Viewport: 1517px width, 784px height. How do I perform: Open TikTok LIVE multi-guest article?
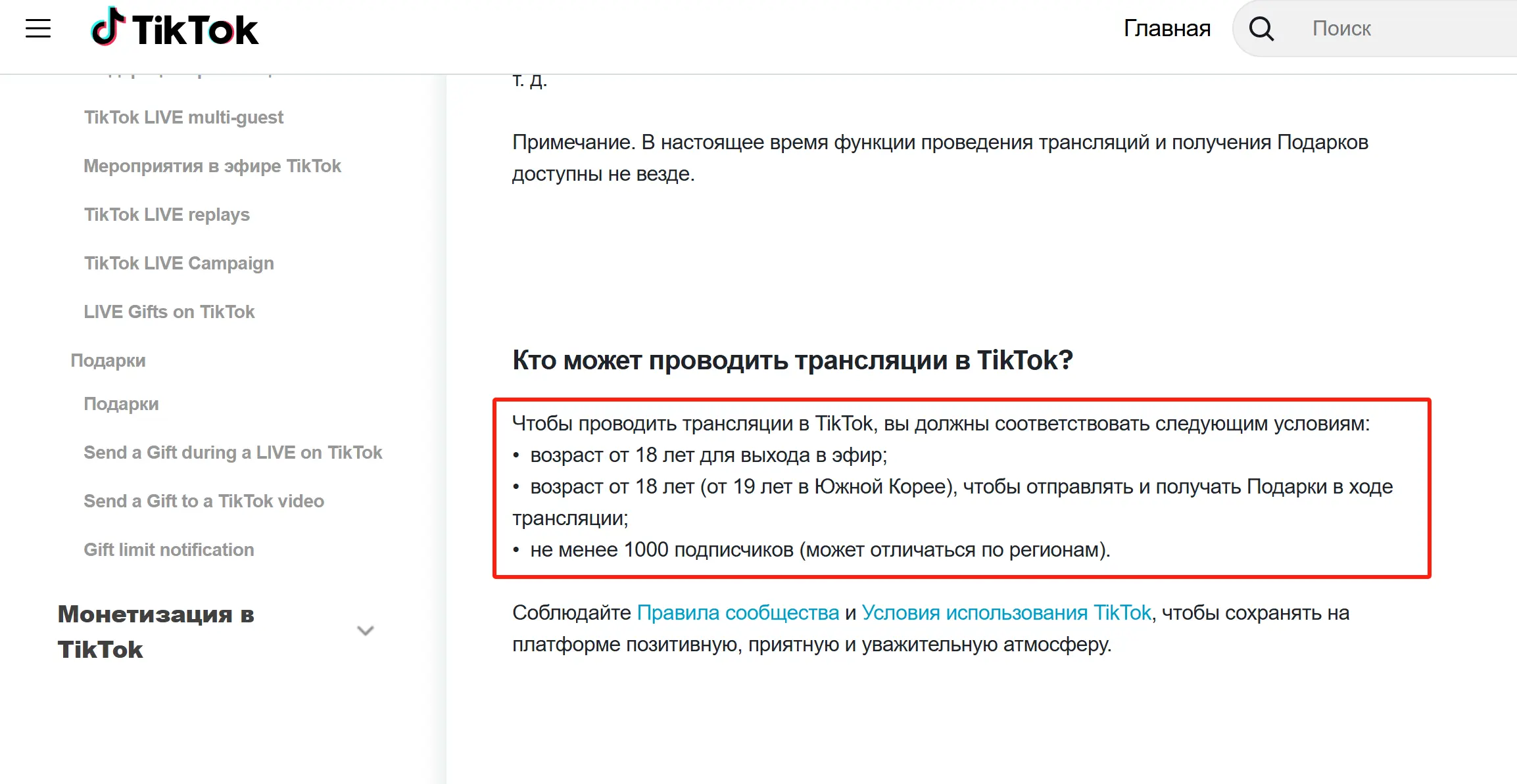pos(183,118)
